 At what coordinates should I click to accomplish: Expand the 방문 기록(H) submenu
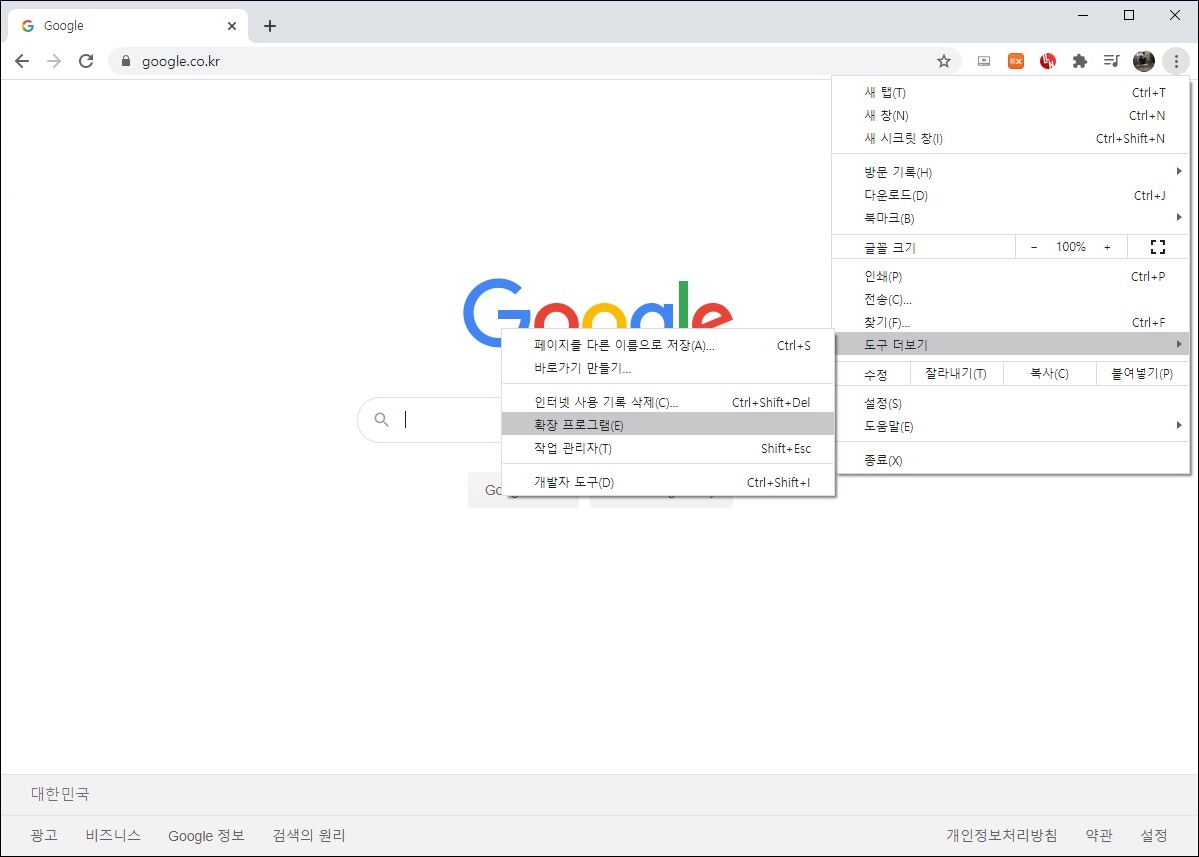tap(1011, 172)
